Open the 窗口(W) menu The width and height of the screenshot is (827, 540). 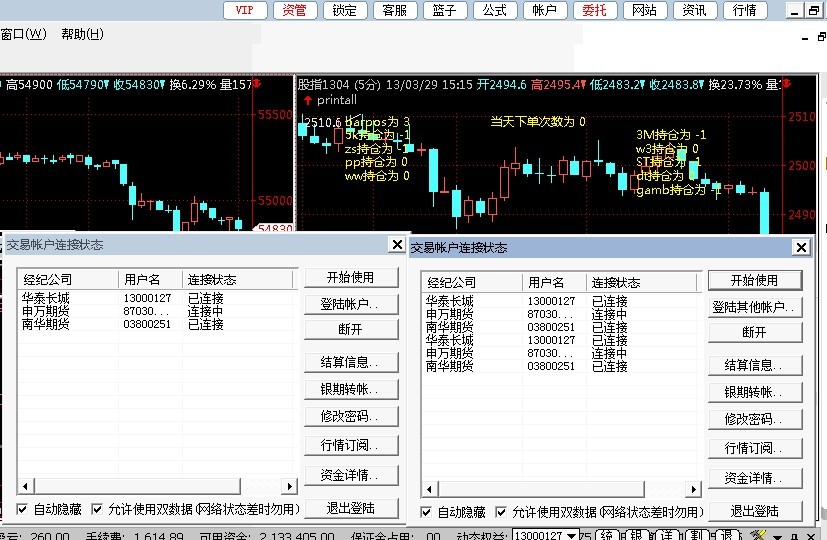pos(23,34)
